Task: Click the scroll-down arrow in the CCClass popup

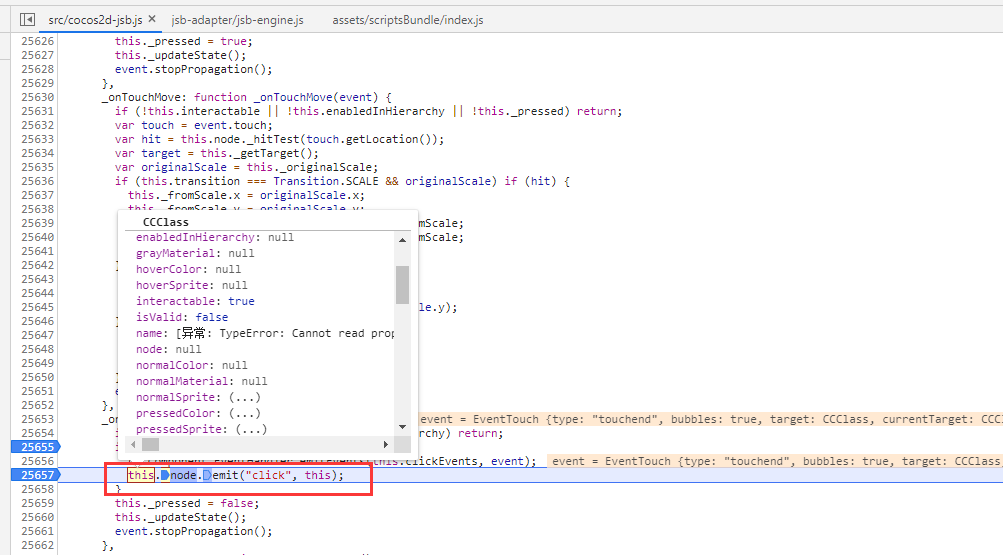Action: (x=402, y=426)
